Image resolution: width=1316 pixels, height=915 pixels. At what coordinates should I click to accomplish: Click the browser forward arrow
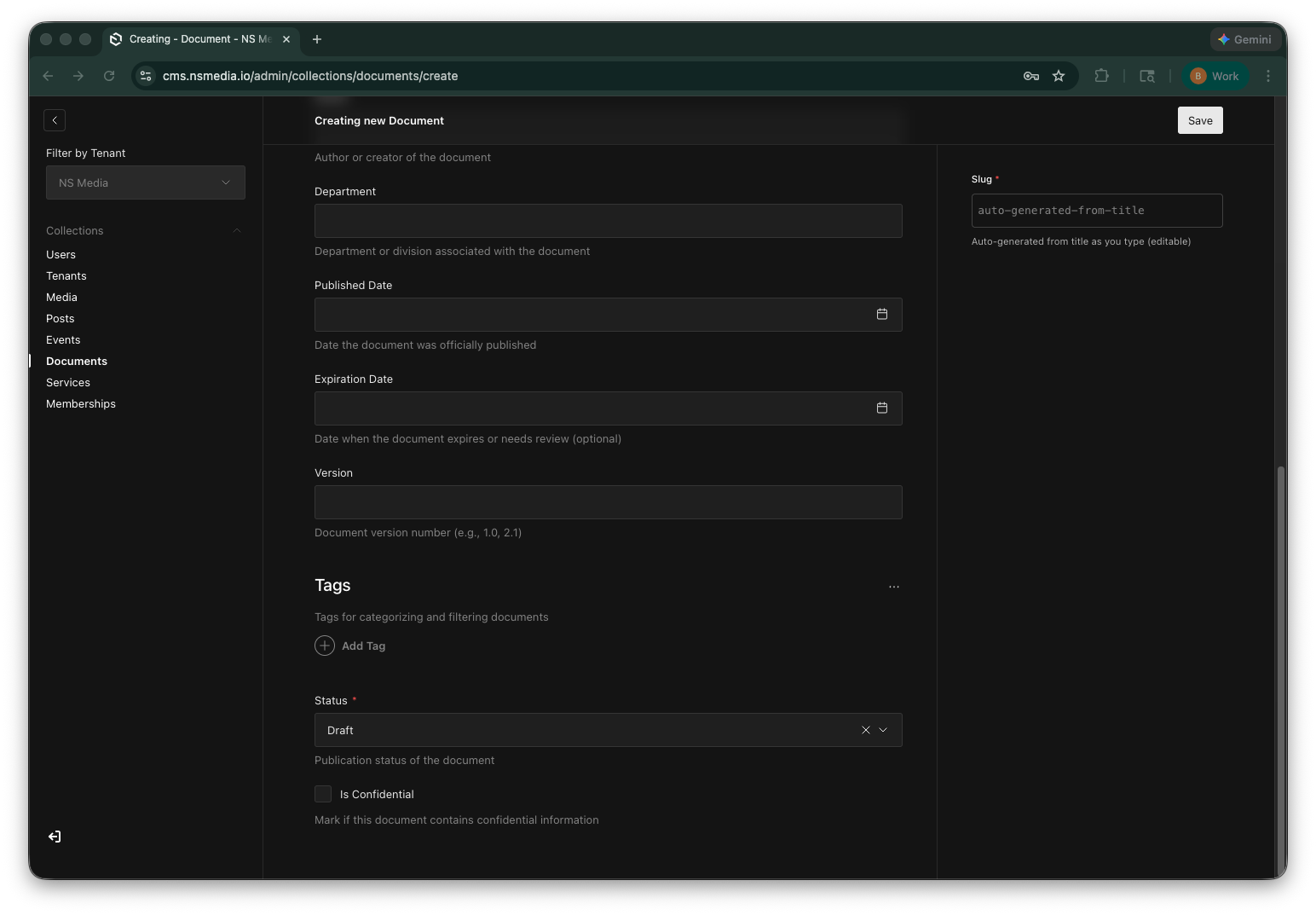pyautogui.click(x=78, y=76)
